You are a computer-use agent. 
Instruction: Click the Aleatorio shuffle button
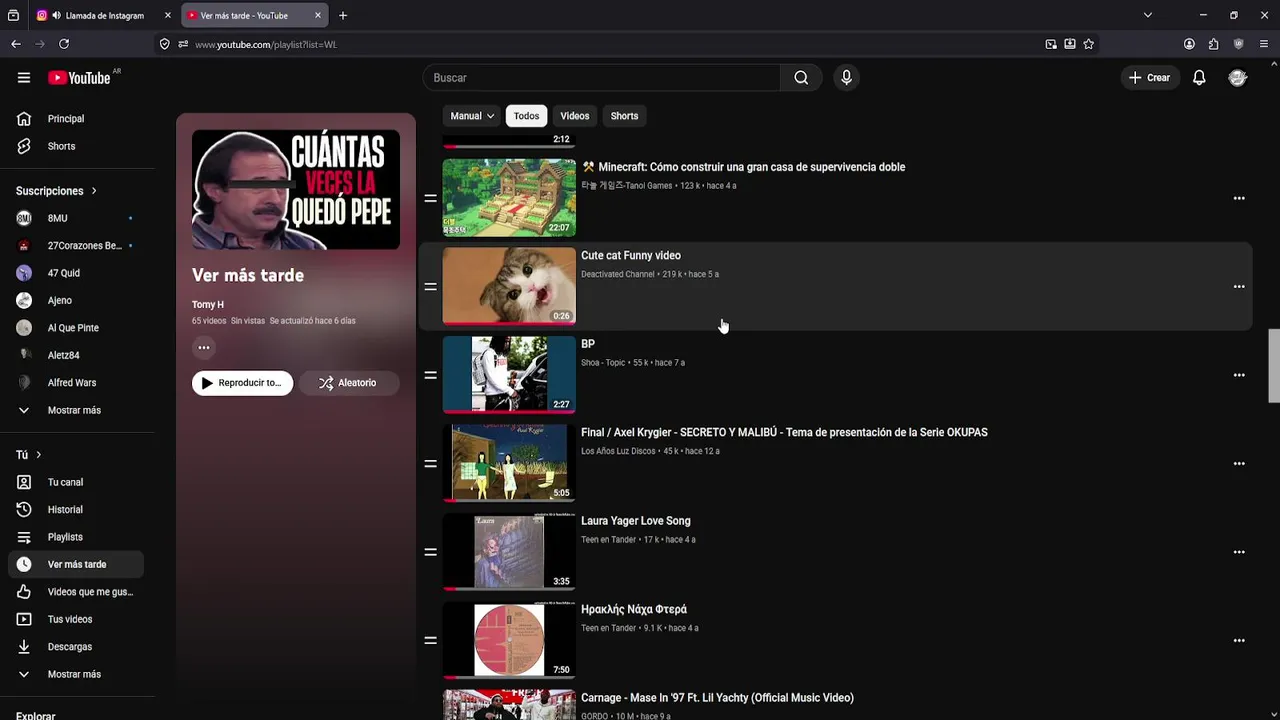348,383
